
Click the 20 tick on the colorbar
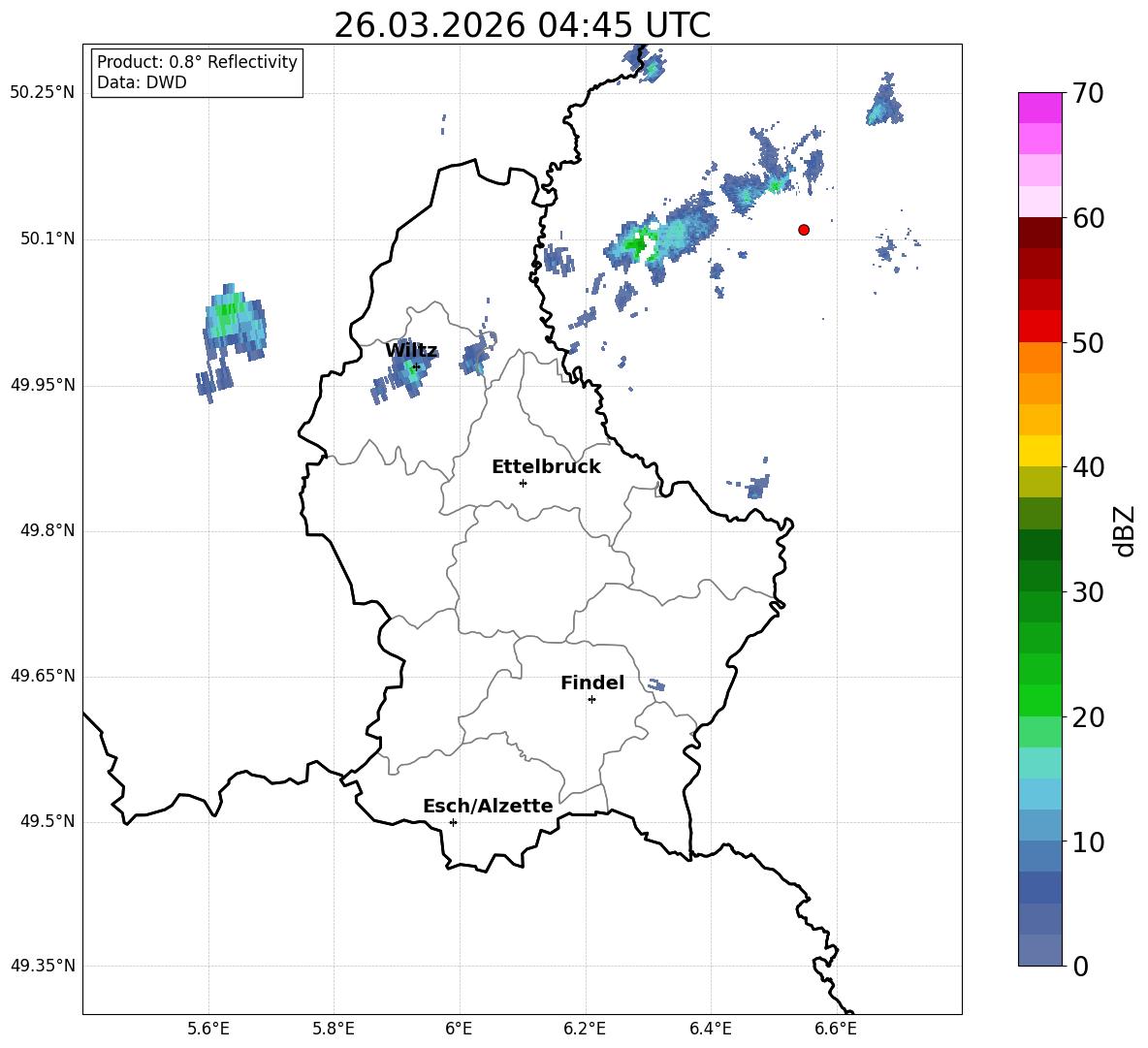pyautogui.click(x=1088, y=717)
